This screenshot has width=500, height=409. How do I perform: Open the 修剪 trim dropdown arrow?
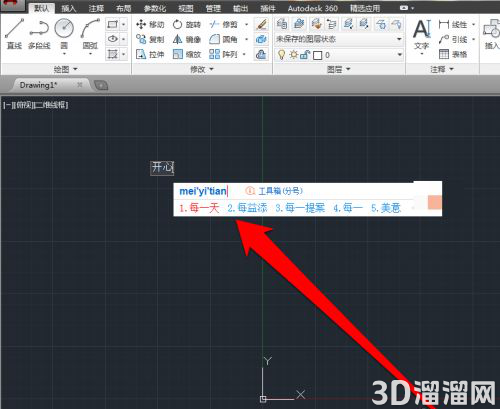(247, 24)
